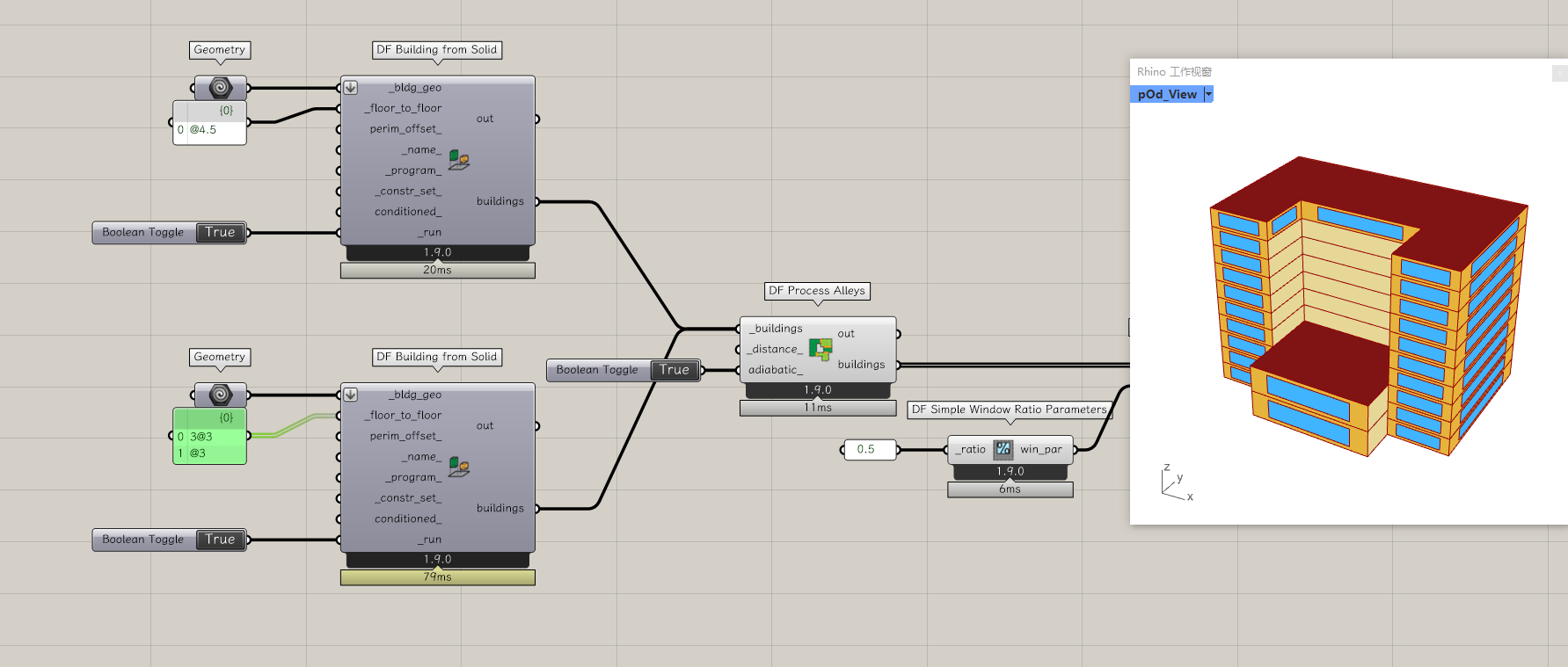This screenshot has height=667, width=1568.
Task: Click the down arrow icon on top _bldg_geo input
Action: 351,88
